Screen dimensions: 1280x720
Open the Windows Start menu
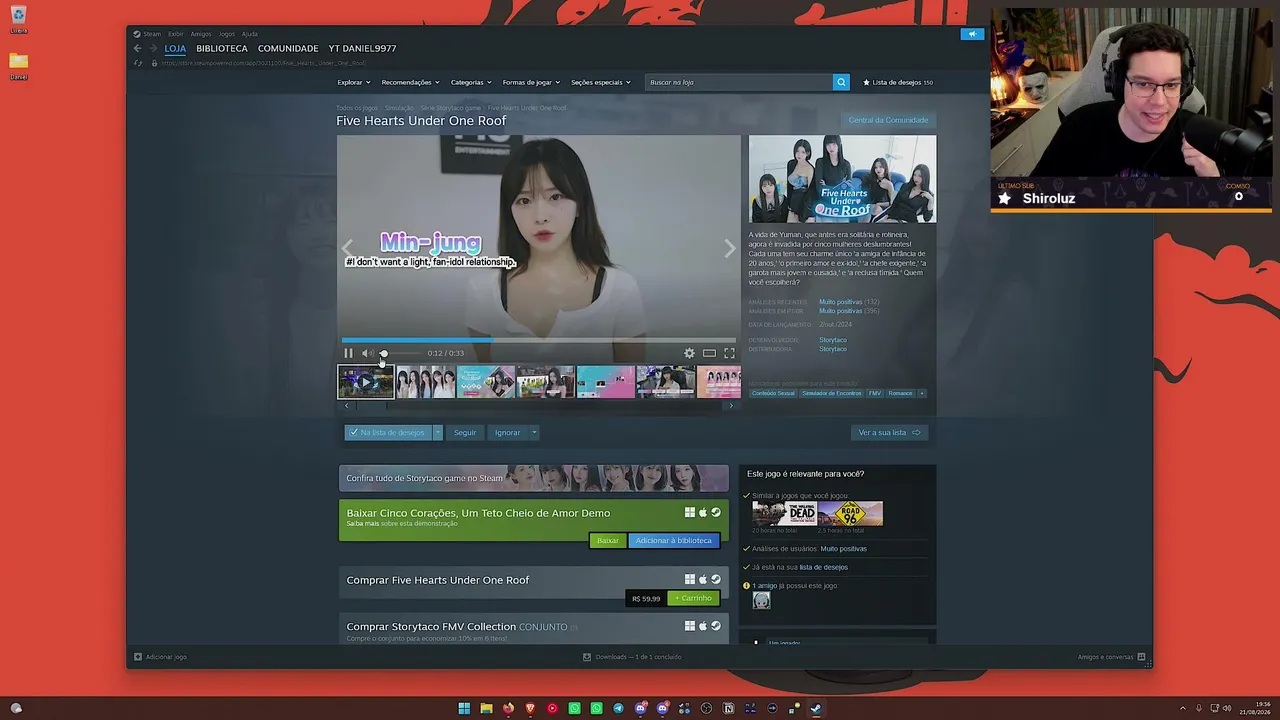point(464,708)
